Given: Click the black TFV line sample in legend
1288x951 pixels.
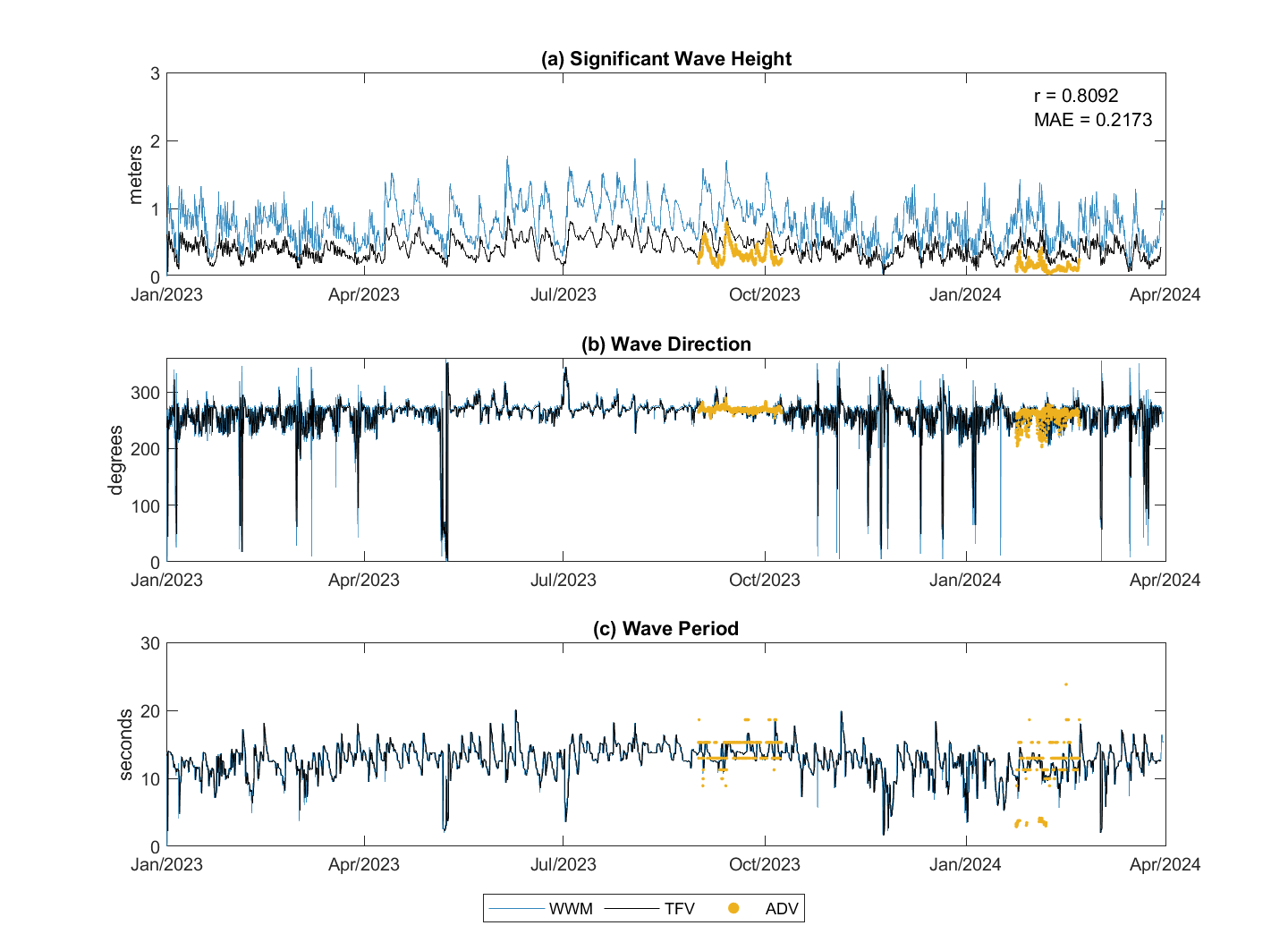Looking at the screenshot, I should [x=632, y=909].
